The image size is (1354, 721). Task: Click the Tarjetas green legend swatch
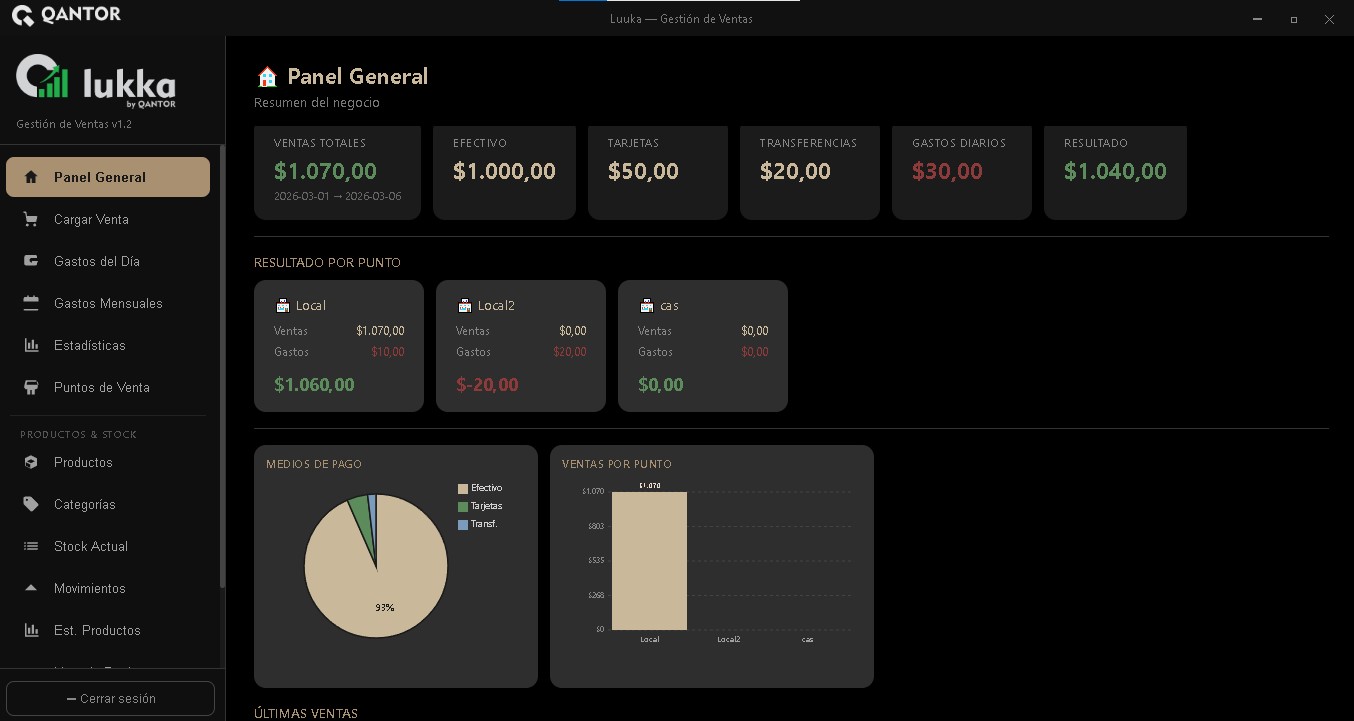pyautogui.click(x=463, y=506)
